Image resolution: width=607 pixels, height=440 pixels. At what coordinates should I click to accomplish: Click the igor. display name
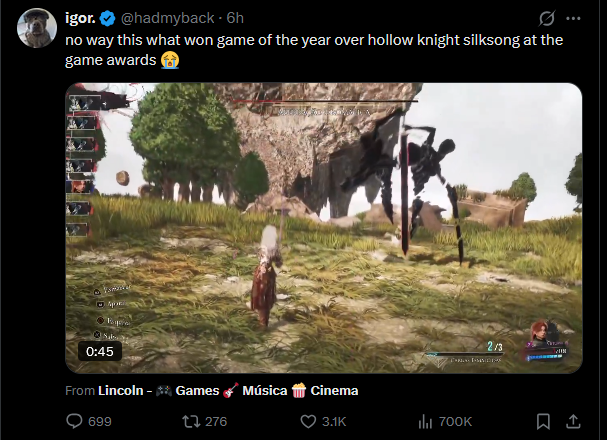(81, 18)
